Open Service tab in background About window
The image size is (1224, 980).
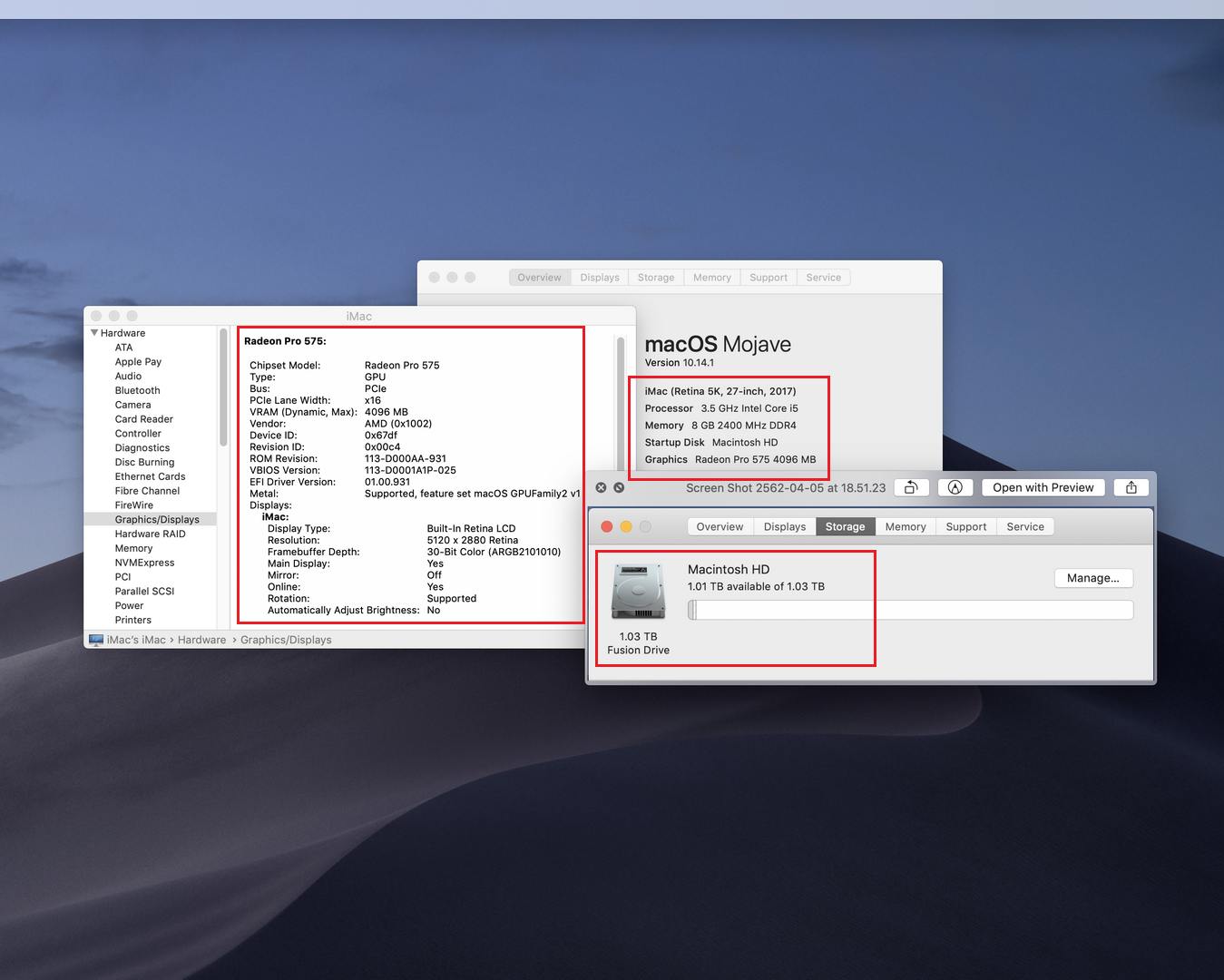click(824, 278)
